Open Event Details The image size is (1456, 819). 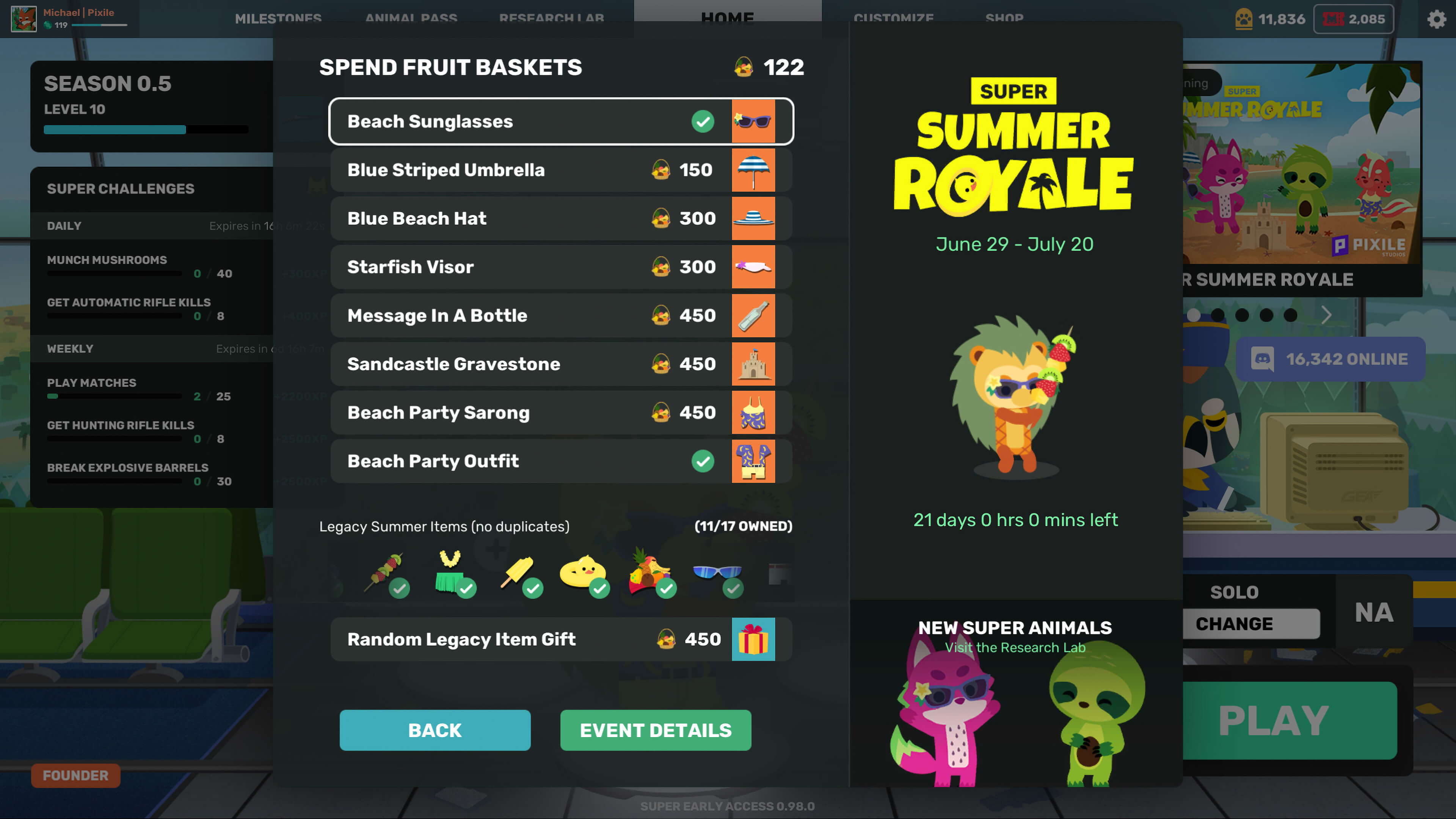click(x=656, y=730)
